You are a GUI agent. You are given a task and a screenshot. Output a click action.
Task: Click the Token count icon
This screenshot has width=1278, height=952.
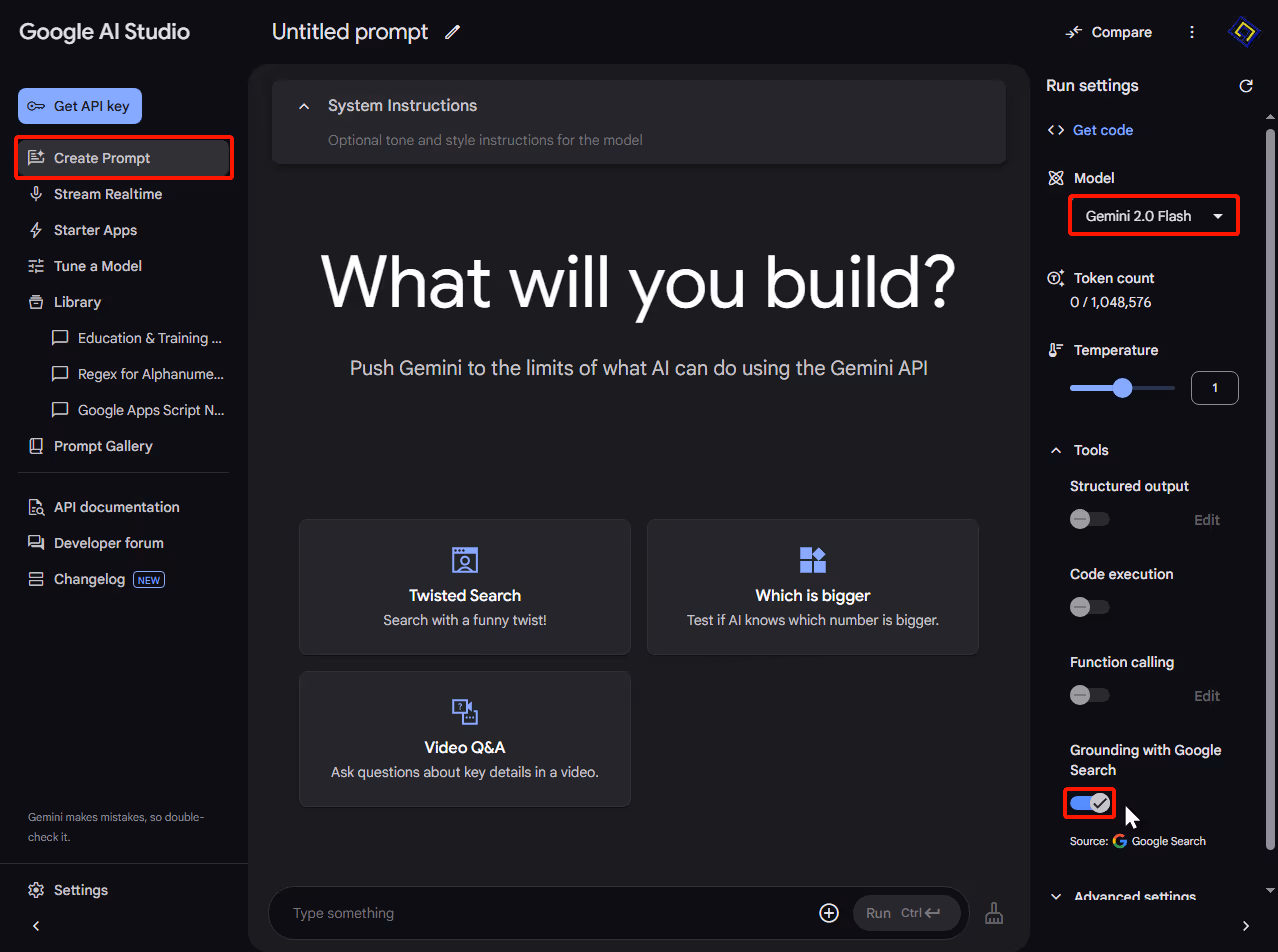(1056, 278)
